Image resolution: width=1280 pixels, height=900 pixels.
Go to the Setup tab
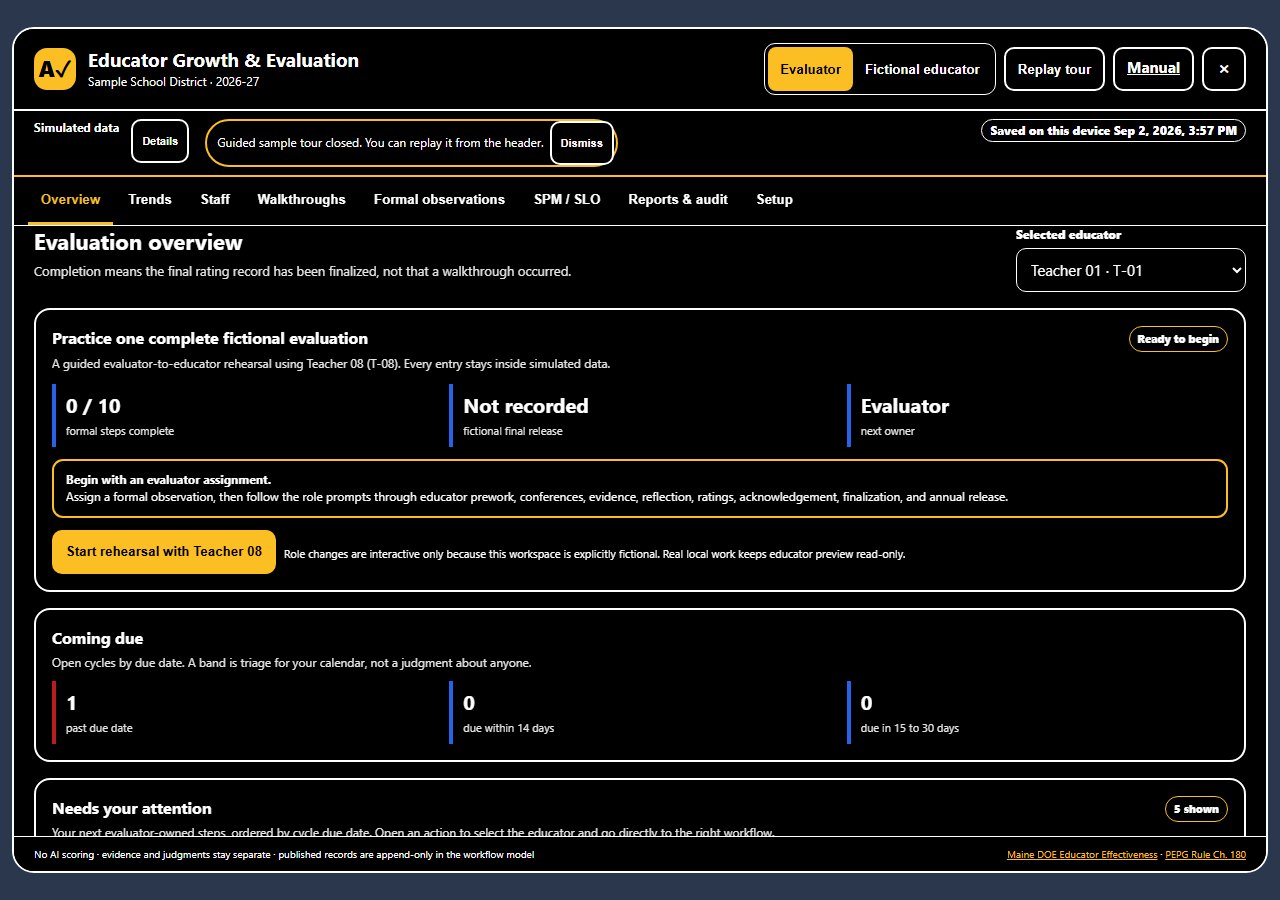(x=775, y=200)
